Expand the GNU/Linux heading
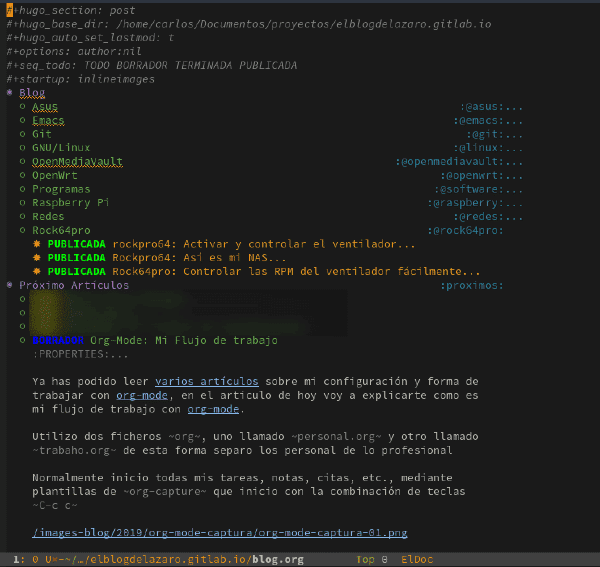Image resolution: width=600 pixels, height=567 pixels. [61, 148]
